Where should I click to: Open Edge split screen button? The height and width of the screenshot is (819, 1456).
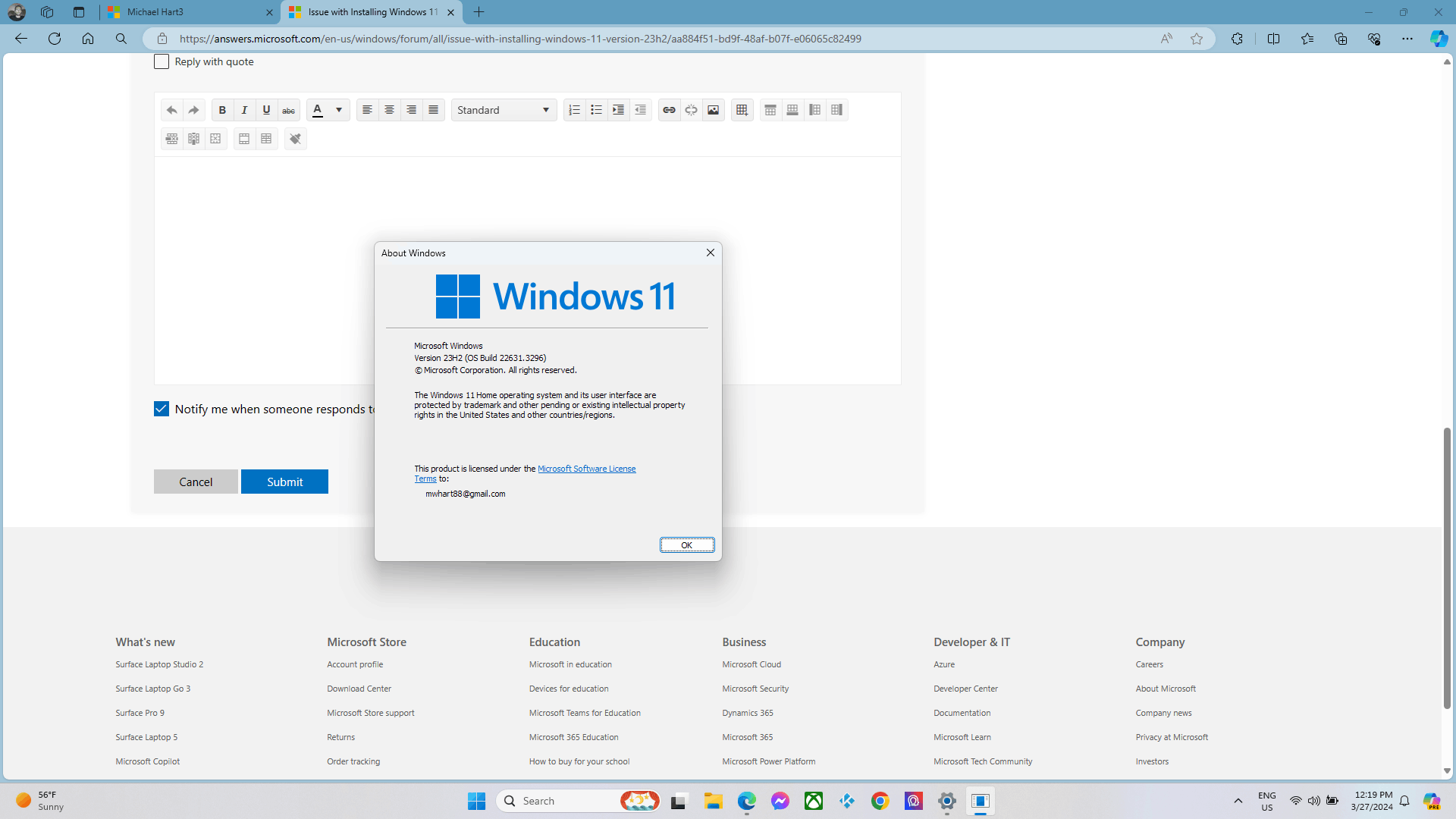click(1273, 39)
